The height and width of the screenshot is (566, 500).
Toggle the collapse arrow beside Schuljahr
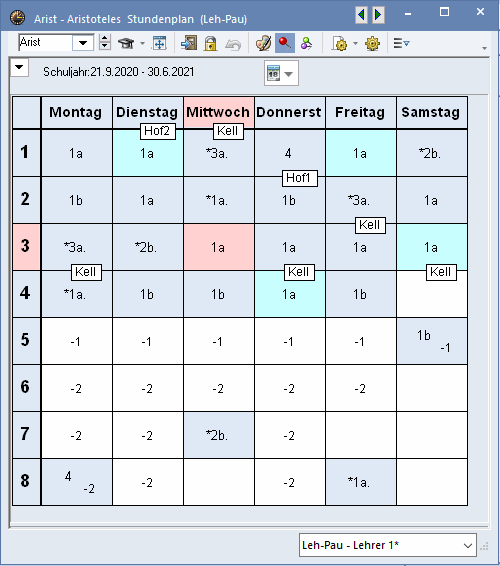click(19, 67)
